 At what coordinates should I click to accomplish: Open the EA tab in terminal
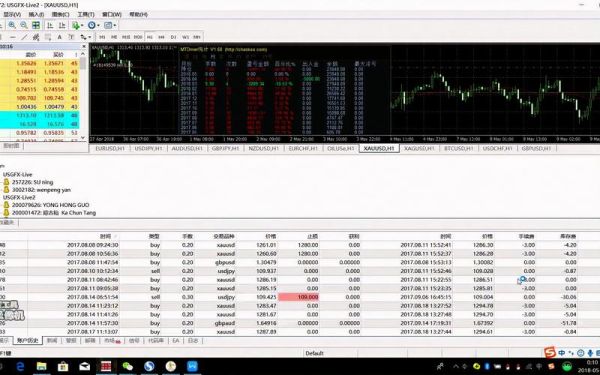[x=176, y=341]
